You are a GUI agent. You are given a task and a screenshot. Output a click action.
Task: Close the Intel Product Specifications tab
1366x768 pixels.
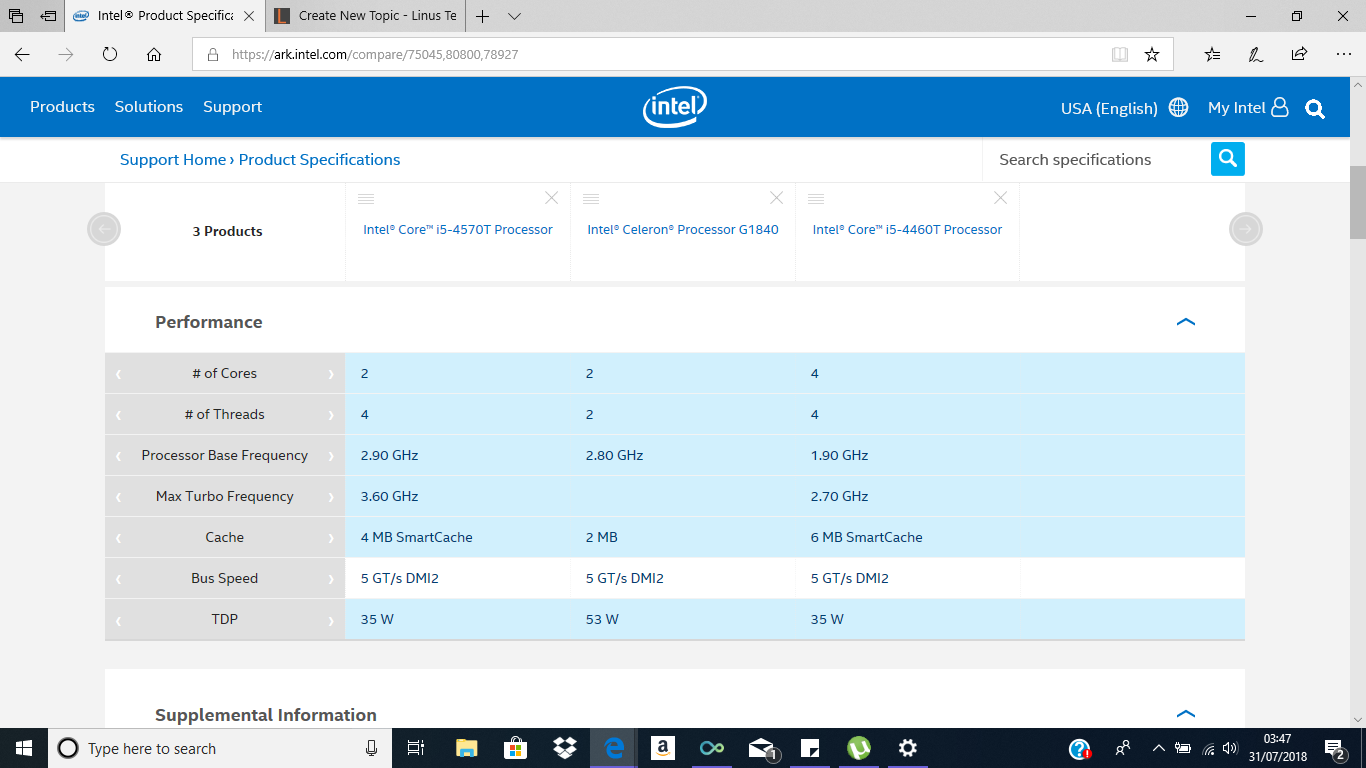pos(249,16)
